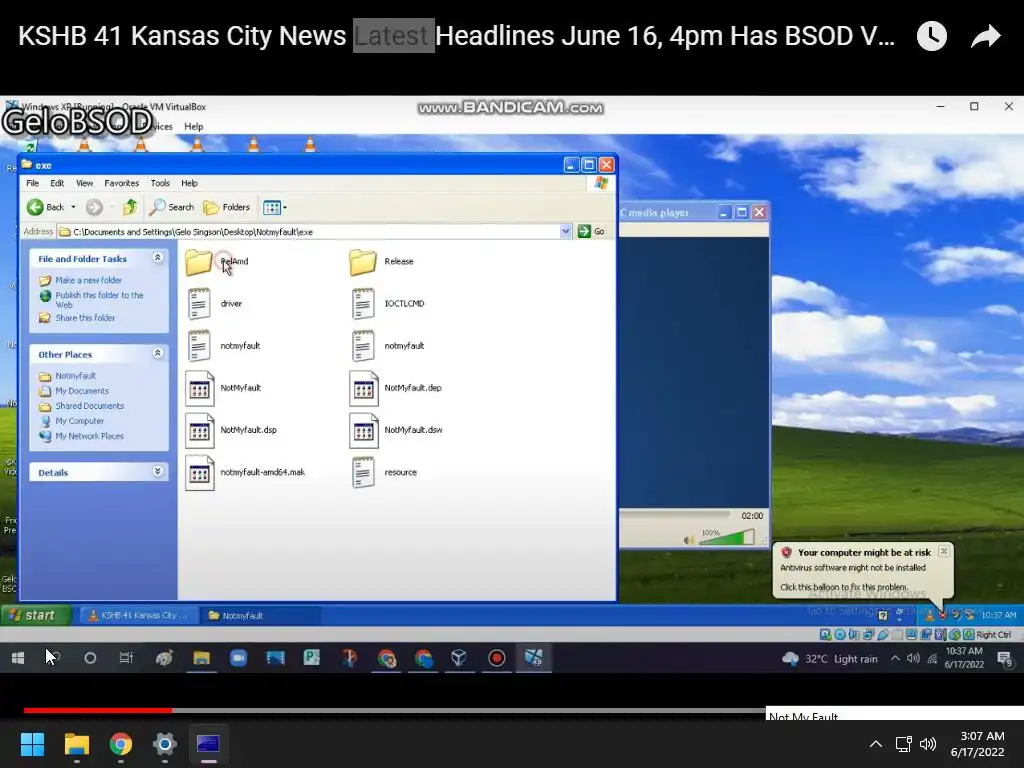Click the YouTube Share arrow icon
1024x768 pixels.
[x=985, y=36]
